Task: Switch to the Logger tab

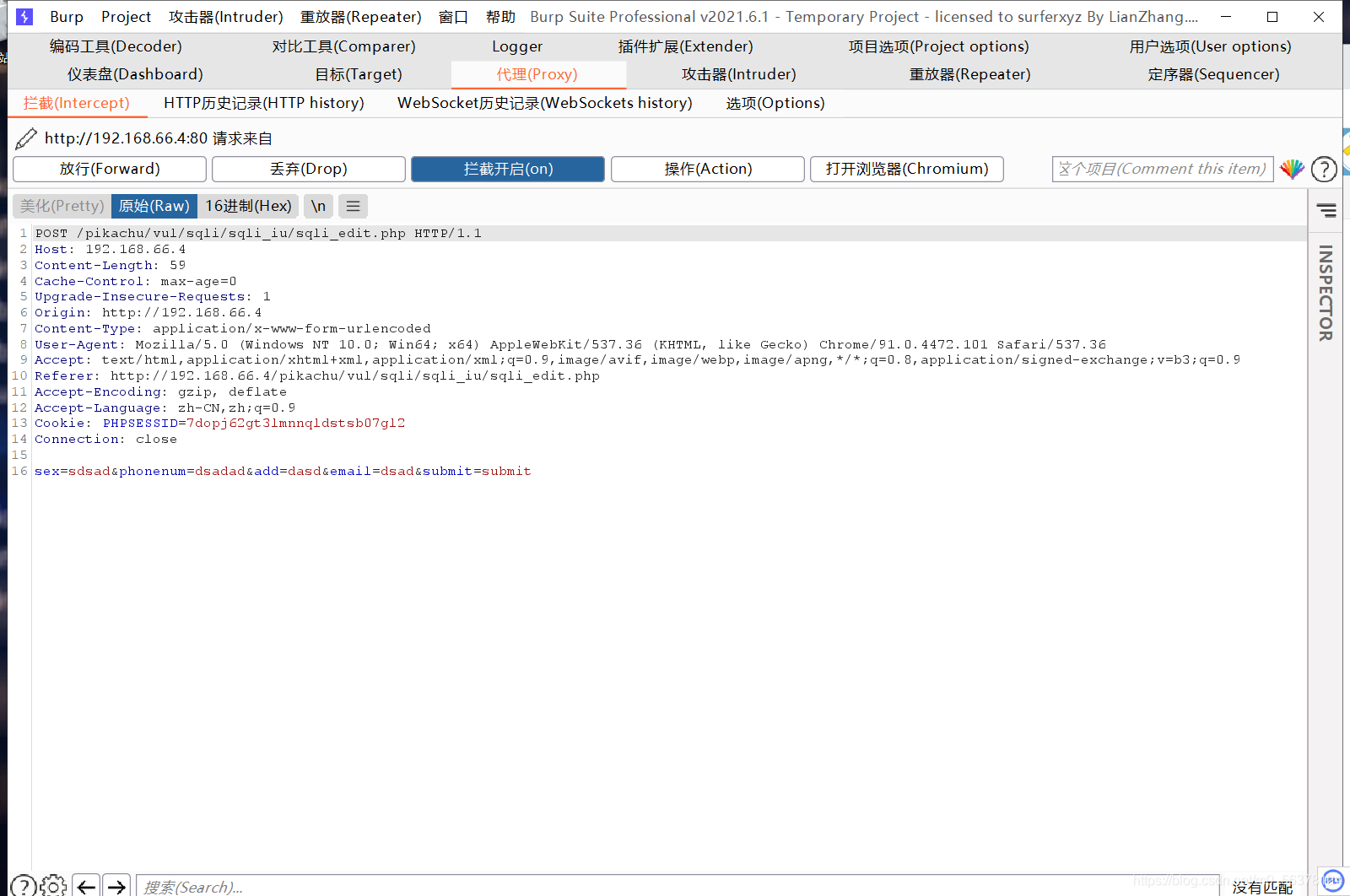Action: tap(517, 46)
